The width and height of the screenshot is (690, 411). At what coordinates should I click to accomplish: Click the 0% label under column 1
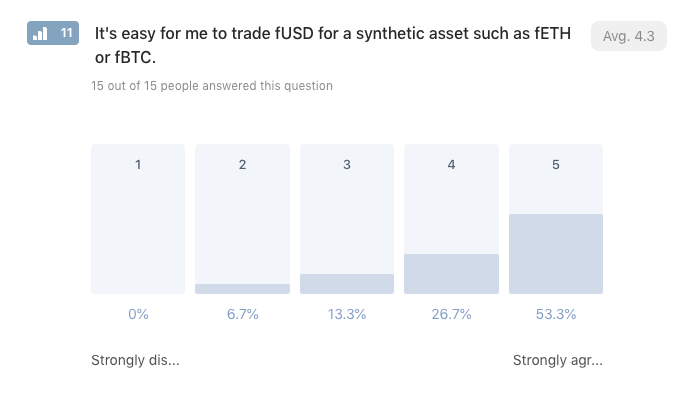138,314
